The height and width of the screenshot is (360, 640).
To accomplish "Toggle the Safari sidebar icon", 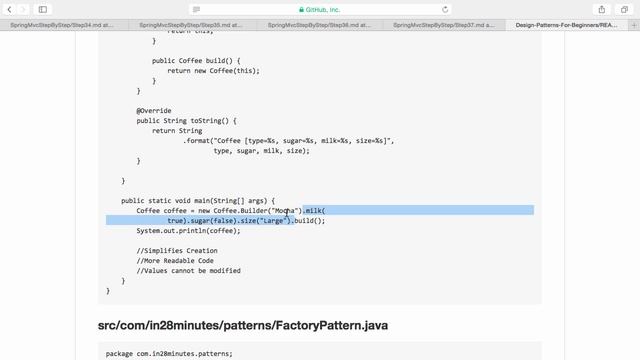I will tap(42, 9).
